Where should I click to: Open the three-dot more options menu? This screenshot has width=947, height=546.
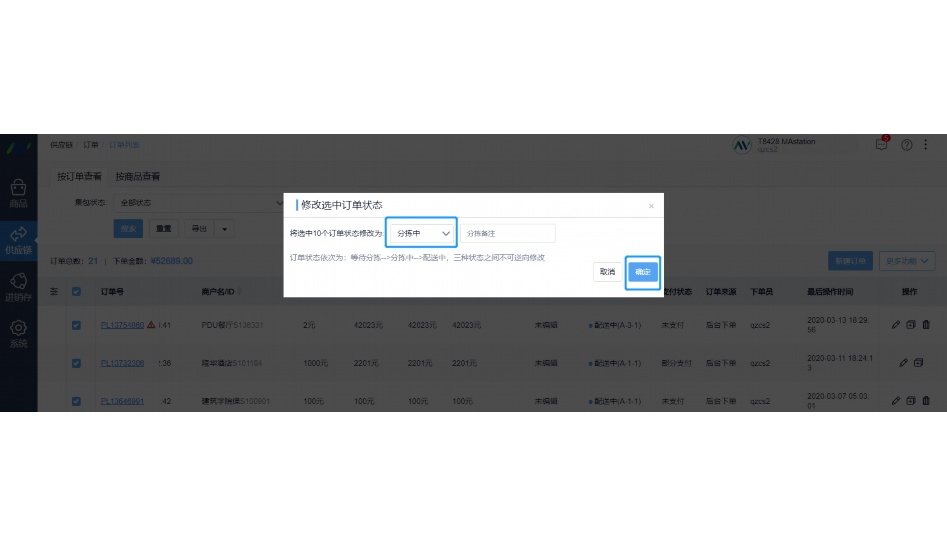point(927,145)
